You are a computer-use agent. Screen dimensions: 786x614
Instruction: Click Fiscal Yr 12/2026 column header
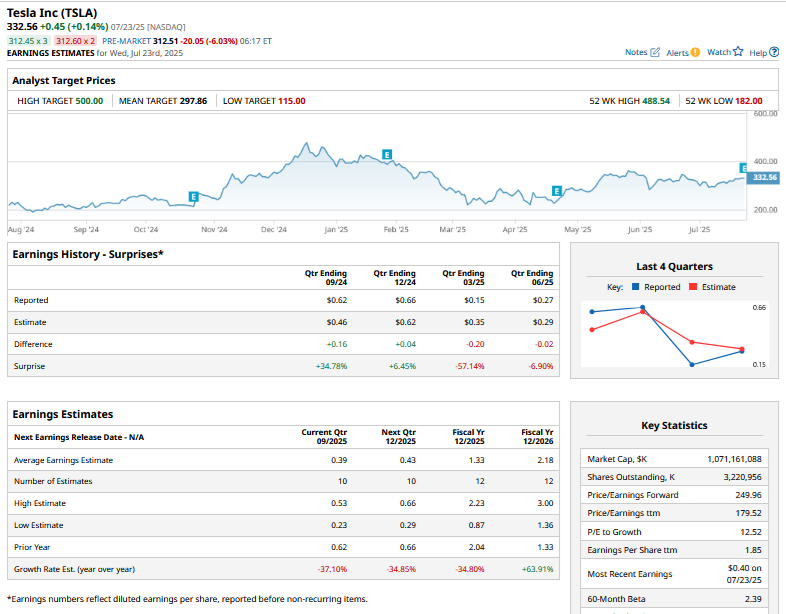point(537,437)
